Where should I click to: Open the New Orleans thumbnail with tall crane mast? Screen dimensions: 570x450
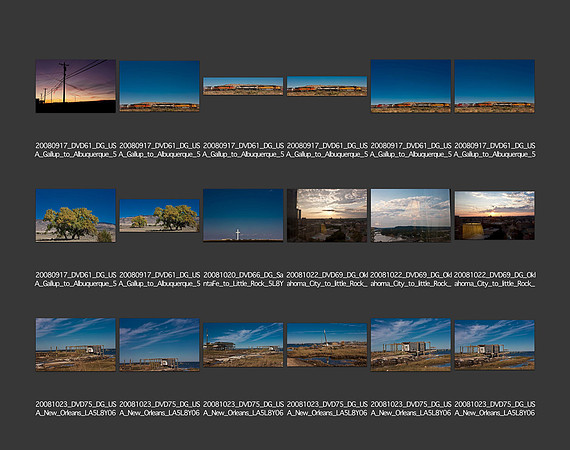[x=327, y=345]
